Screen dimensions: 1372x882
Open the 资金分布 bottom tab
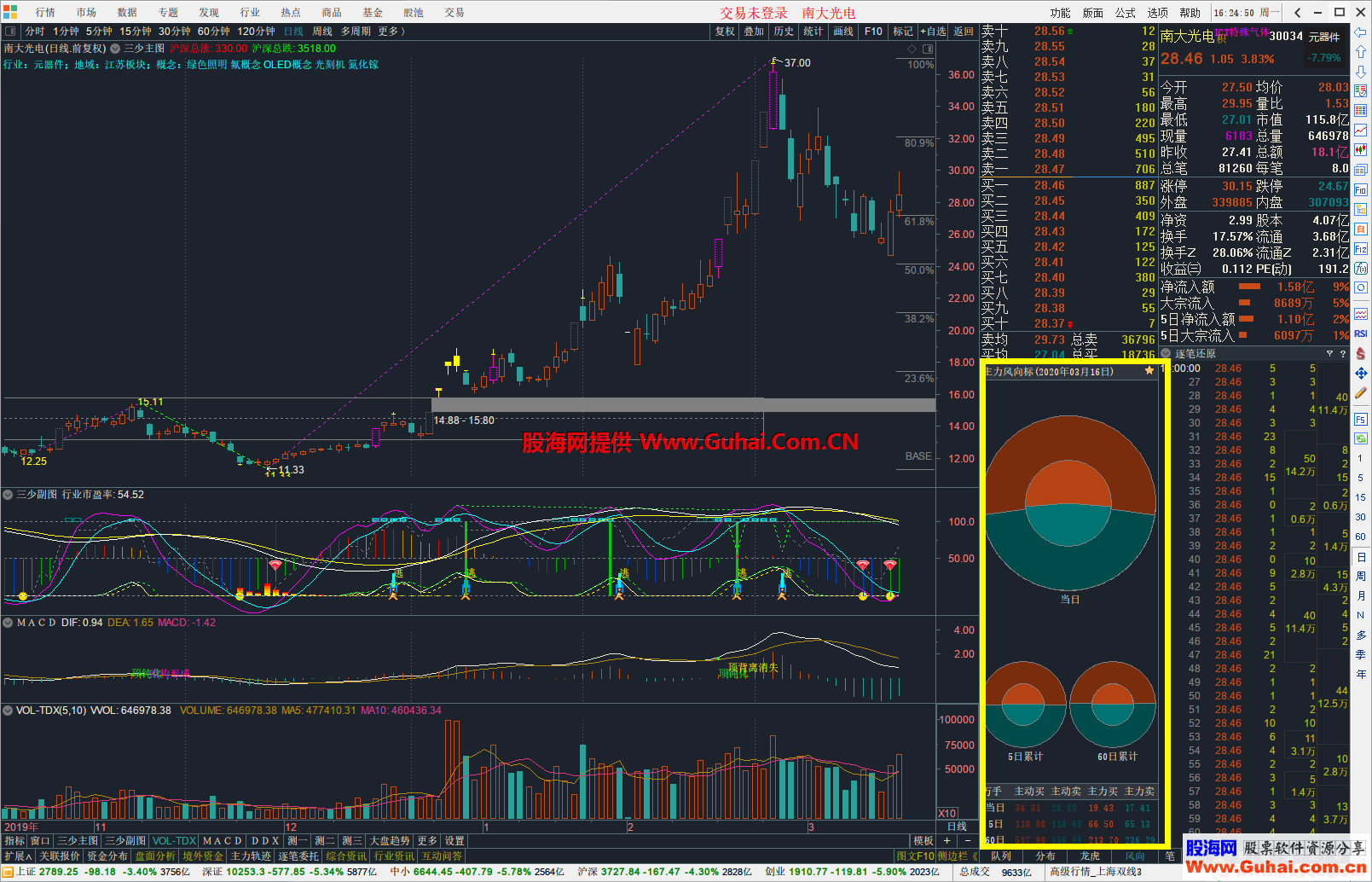pos(107,856)
